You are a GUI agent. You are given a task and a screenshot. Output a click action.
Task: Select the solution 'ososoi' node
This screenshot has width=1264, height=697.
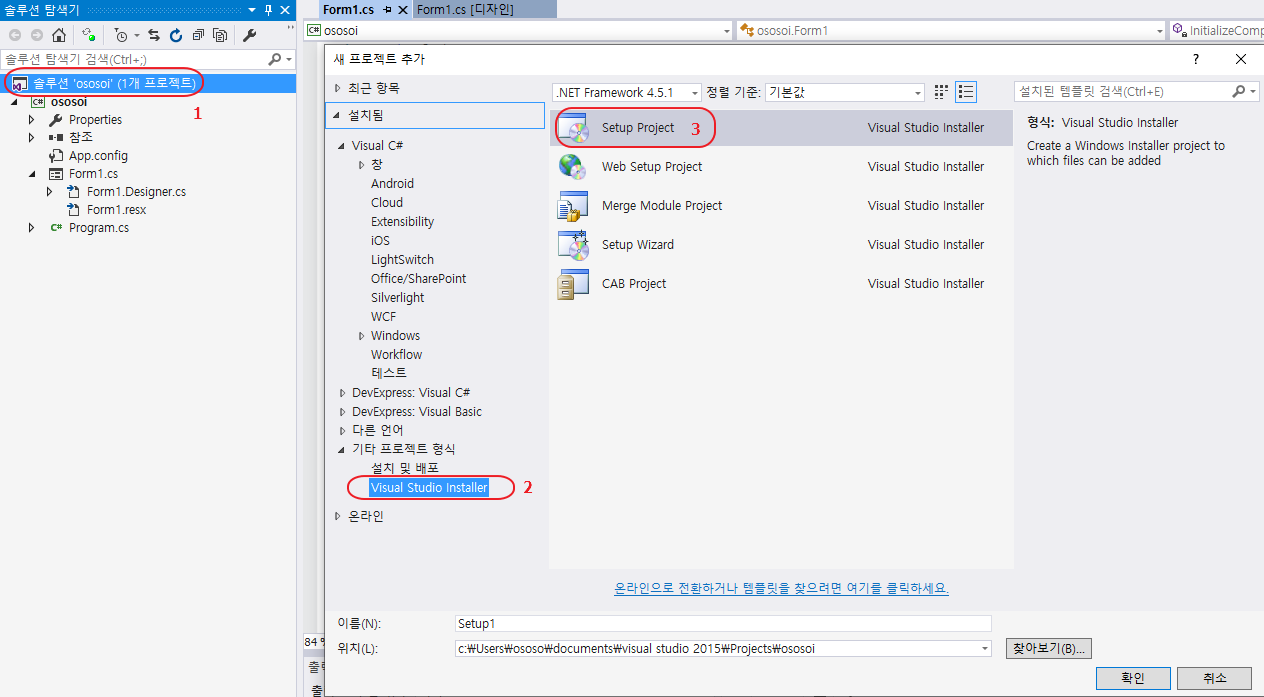click(148, 83)
